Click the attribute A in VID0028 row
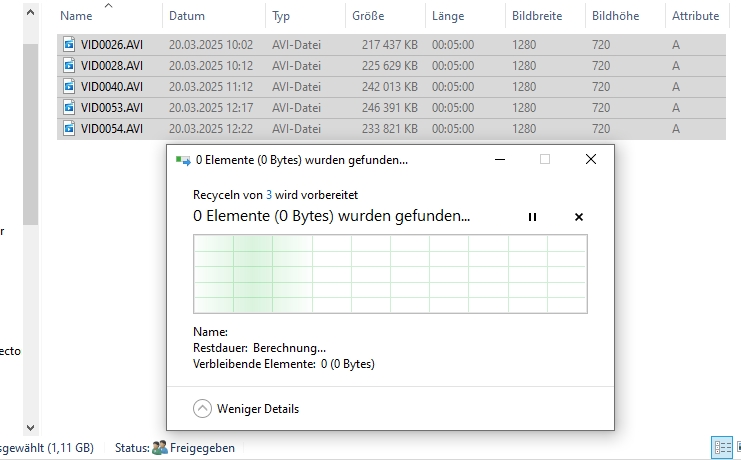The height and width of the screenshot is (460, 741). [x=676, y=65]
